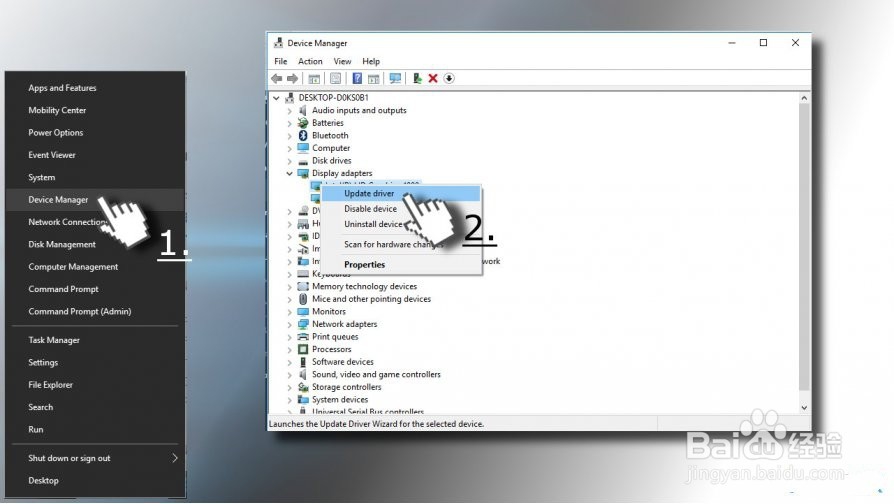Screen dimensions: 894x504
Task: Click the Print queues printer icon
Action: pos(303,337)
